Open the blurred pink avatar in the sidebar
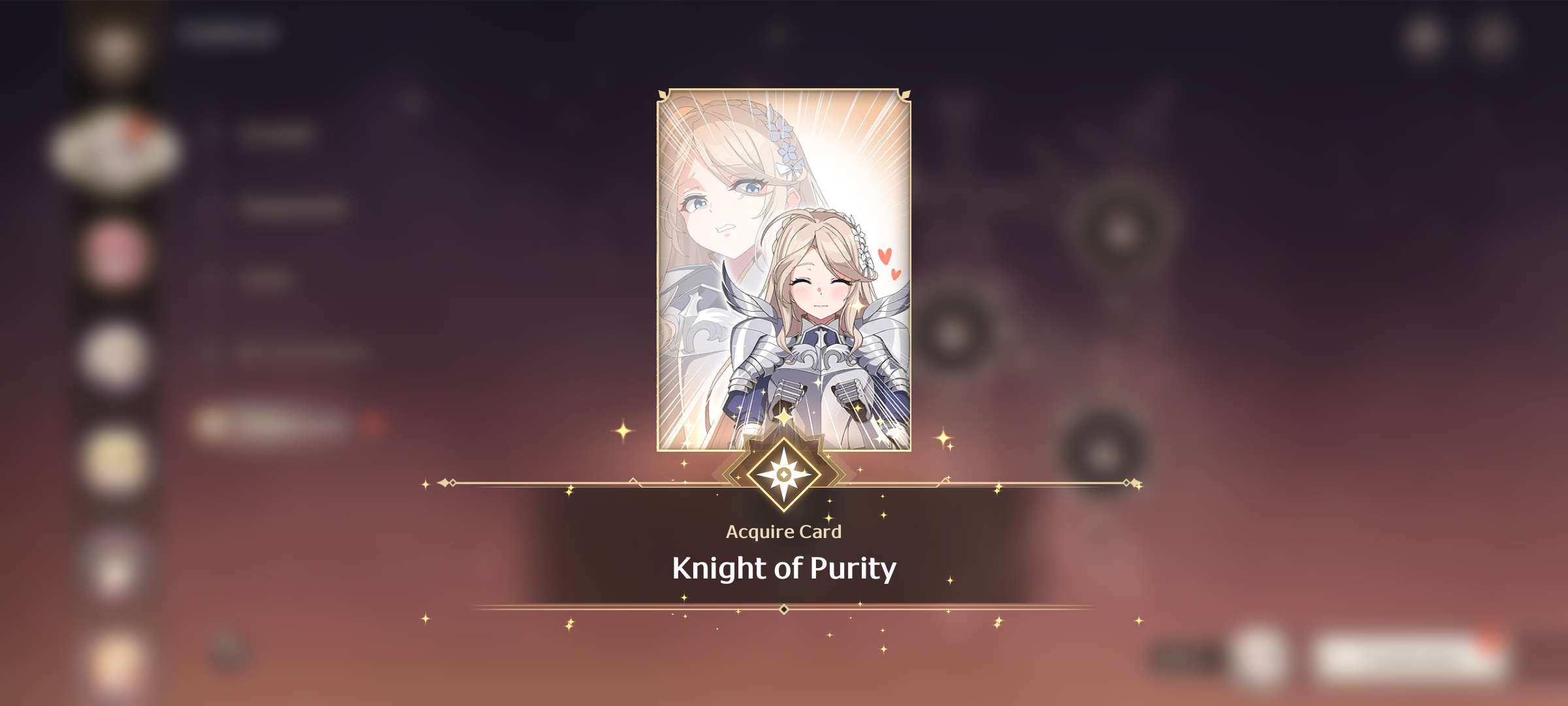The height and width of the screenshot is (706, 1568). tap(115, 256)
